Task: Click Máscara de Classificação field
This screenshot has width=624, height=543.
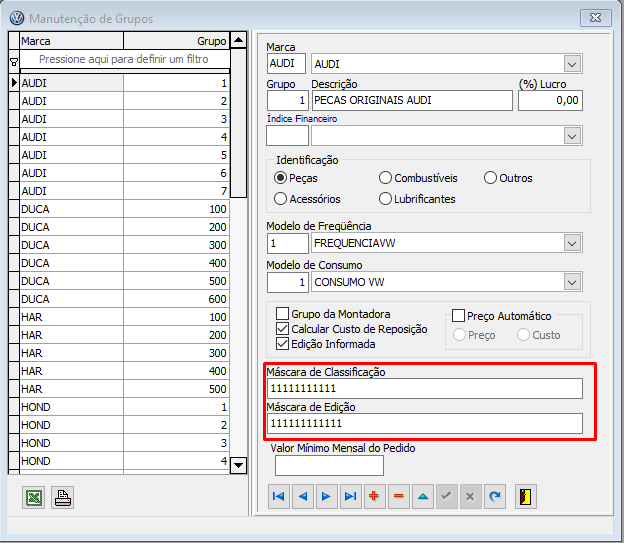Action: click(x=425, y=388)
